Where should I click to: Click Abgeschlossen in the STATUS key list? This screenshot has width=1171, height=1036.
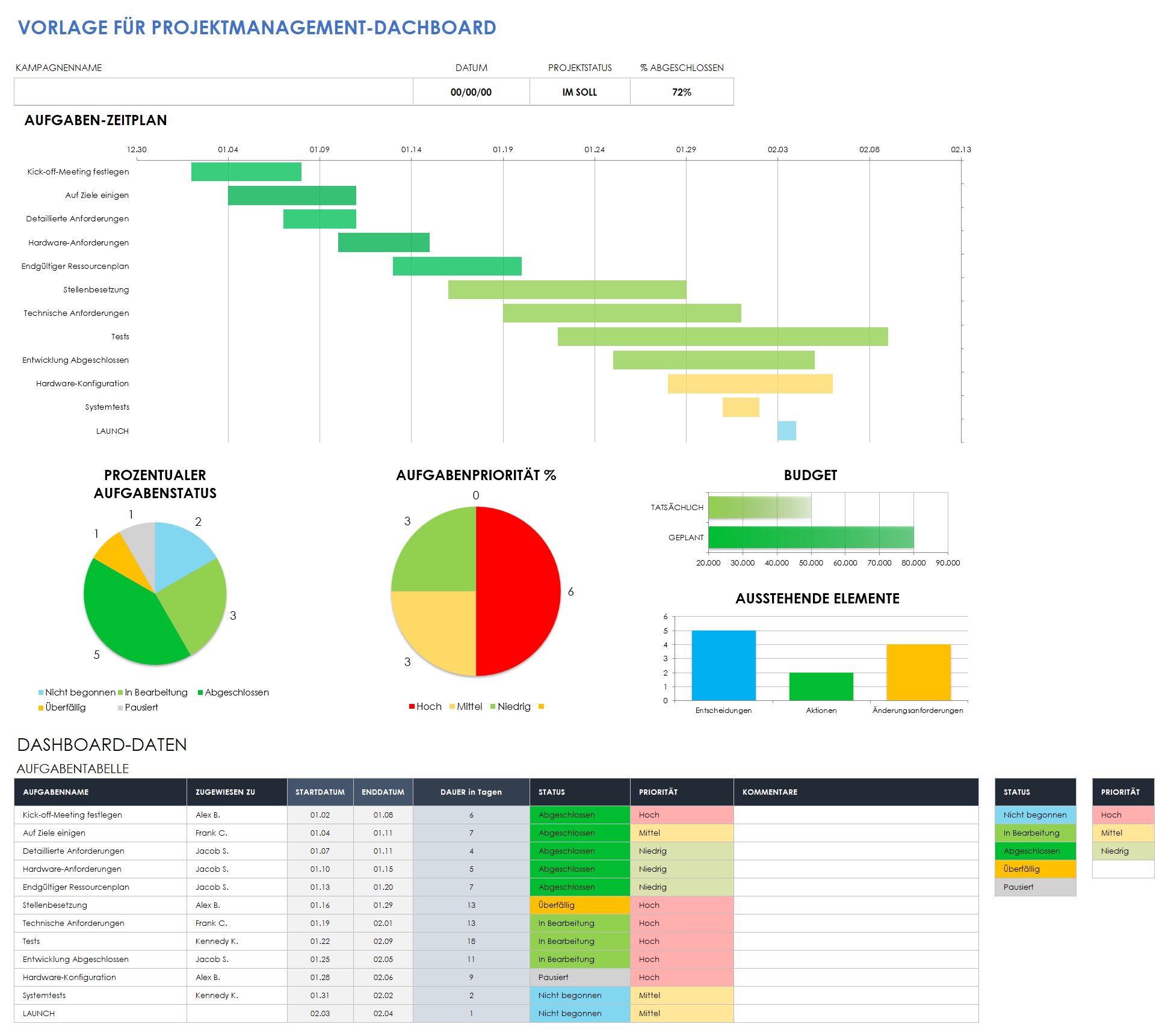(1035, 851)
